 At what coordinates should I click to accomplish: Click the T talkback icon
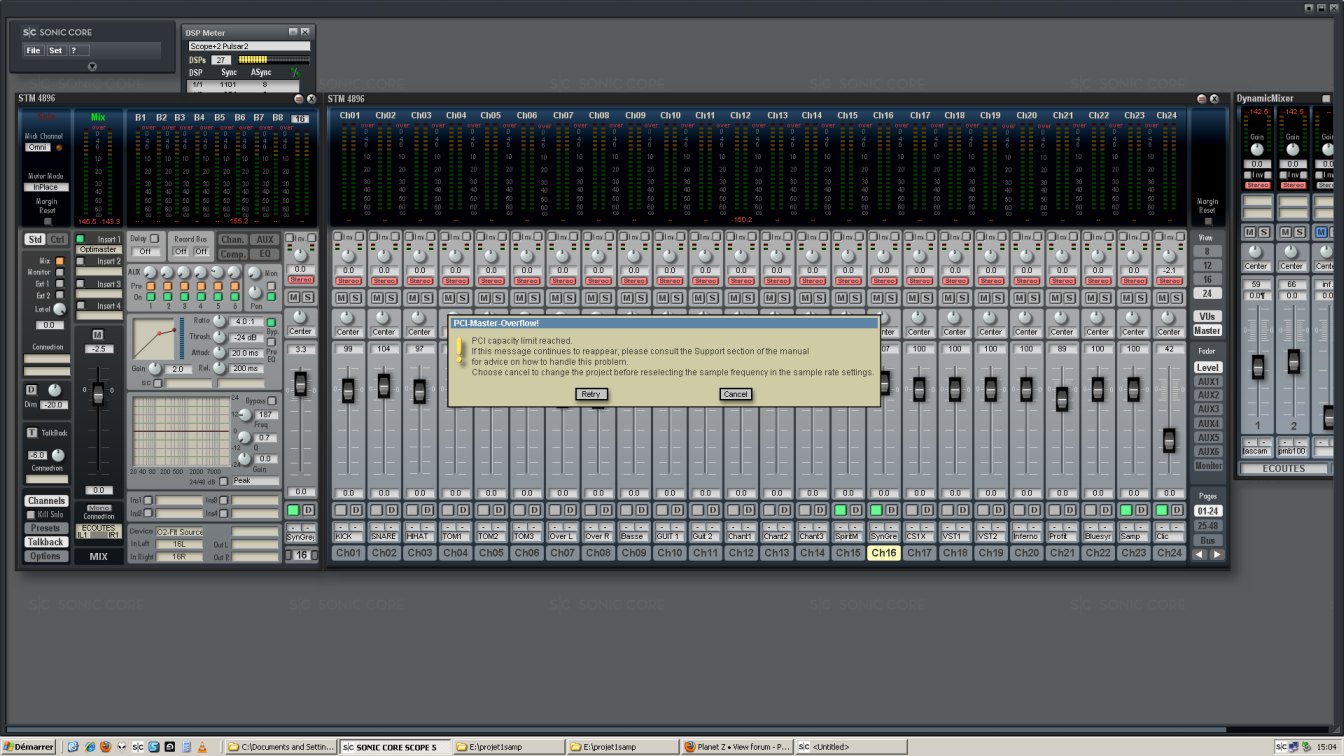pos(31,432)
